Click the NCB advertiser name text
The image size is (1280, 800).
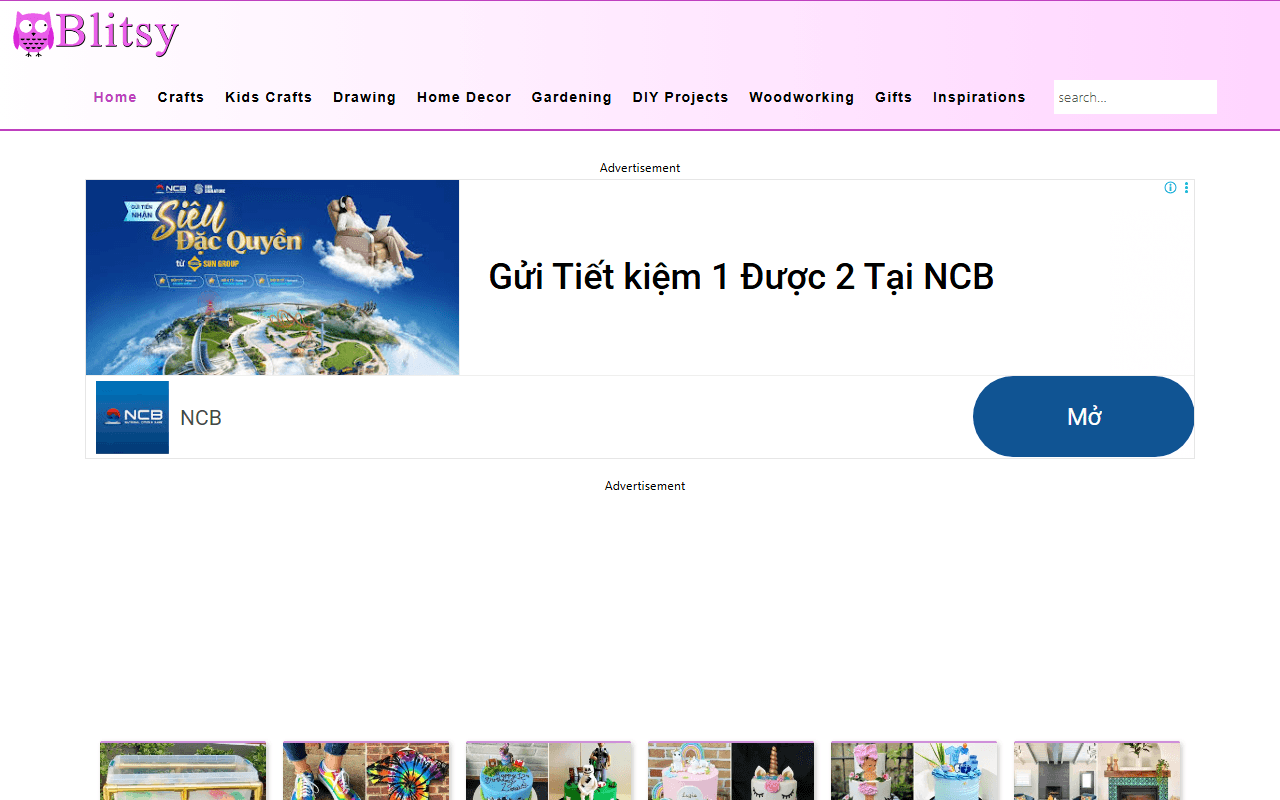click(x=201, y=418)
